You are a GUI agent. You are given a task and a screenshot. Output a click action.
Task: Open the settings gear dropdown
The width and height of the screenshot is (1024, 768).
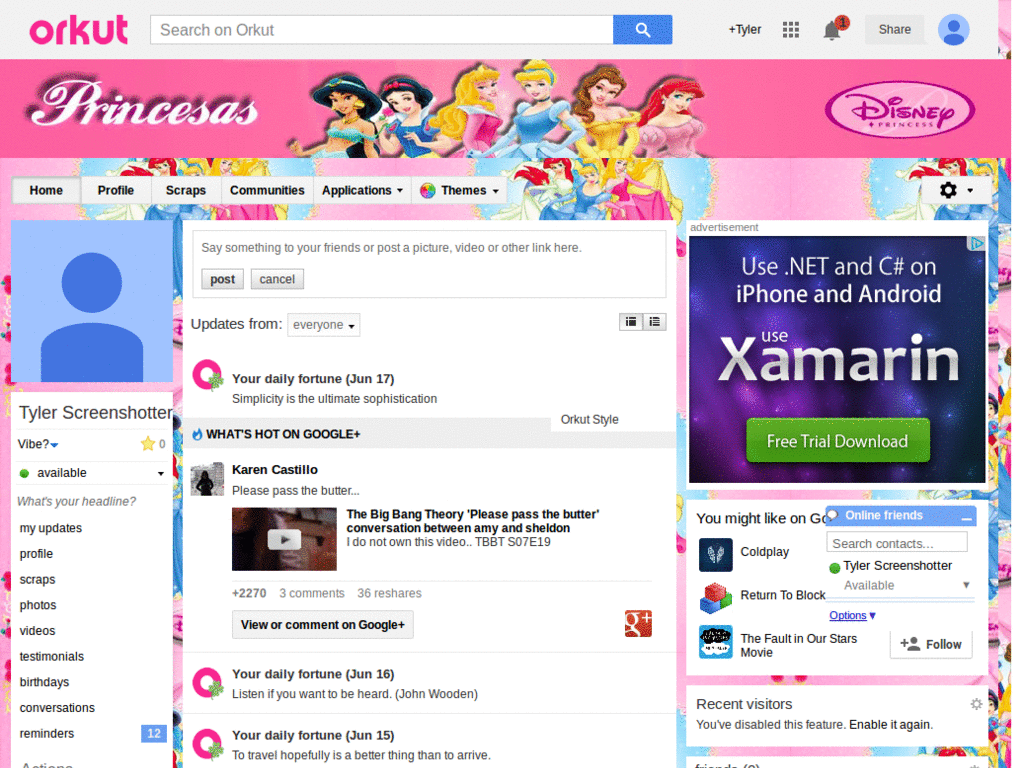[x=955, y=190]
